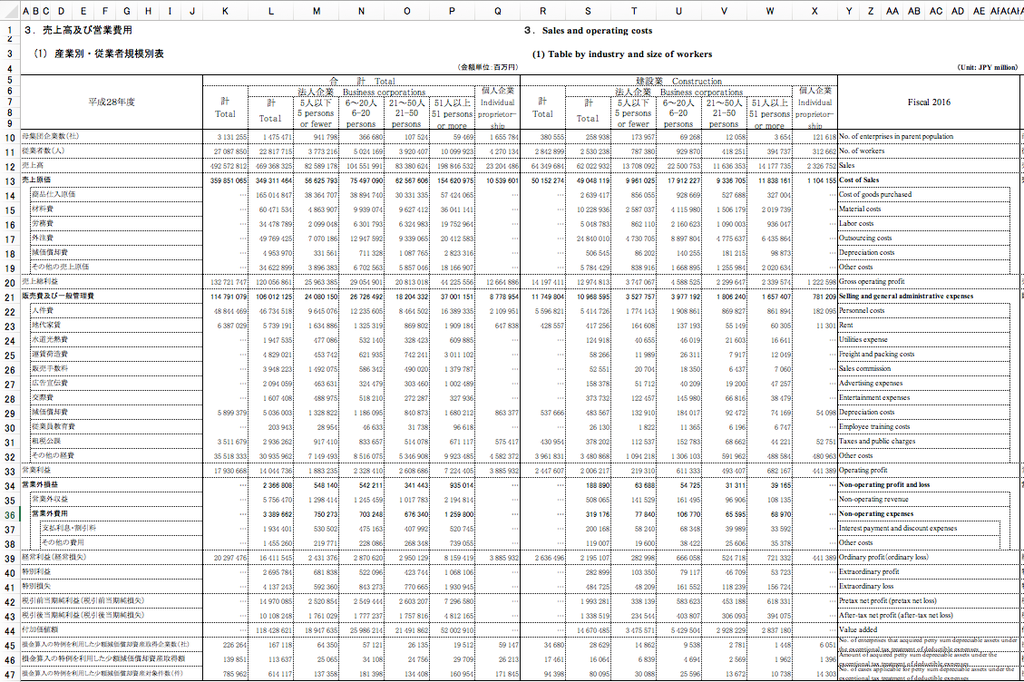Click 'Ordinary profit (ordinary loss)' label
The height and width of the screenshot is (682, 1024).
click(883, 557)
